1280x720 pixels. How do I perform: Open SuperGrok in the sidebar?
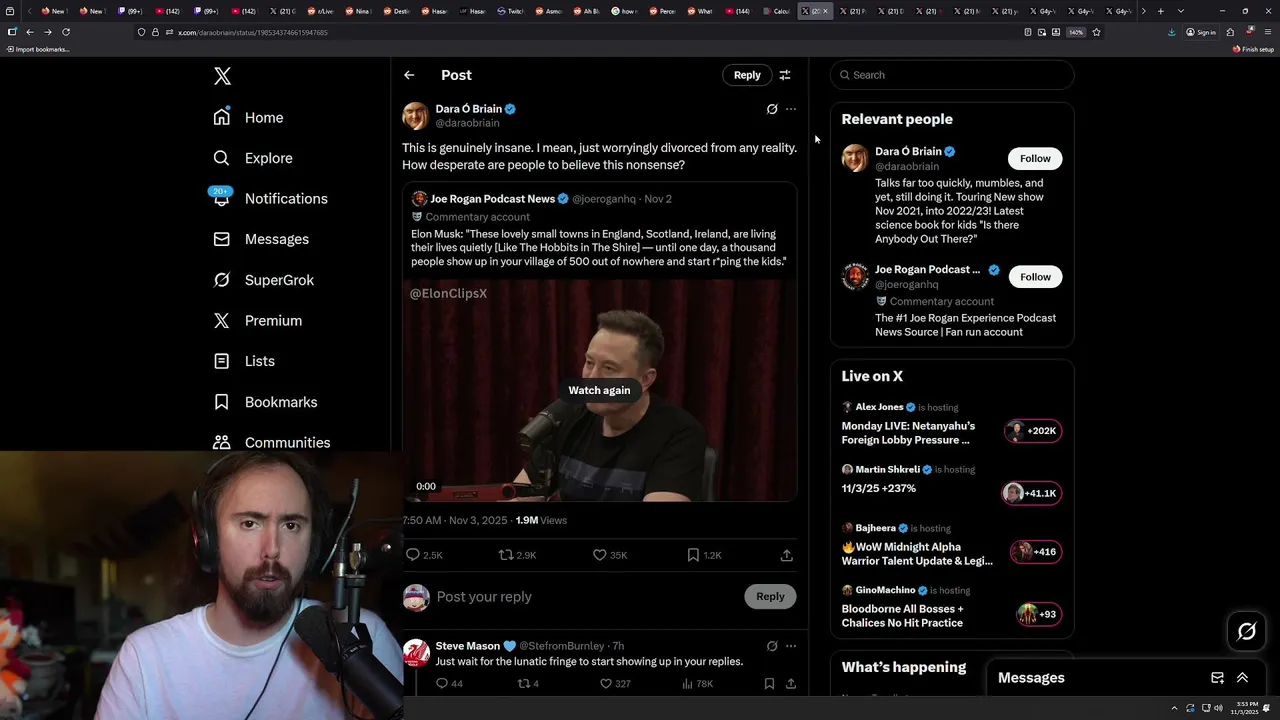(263, 280)
